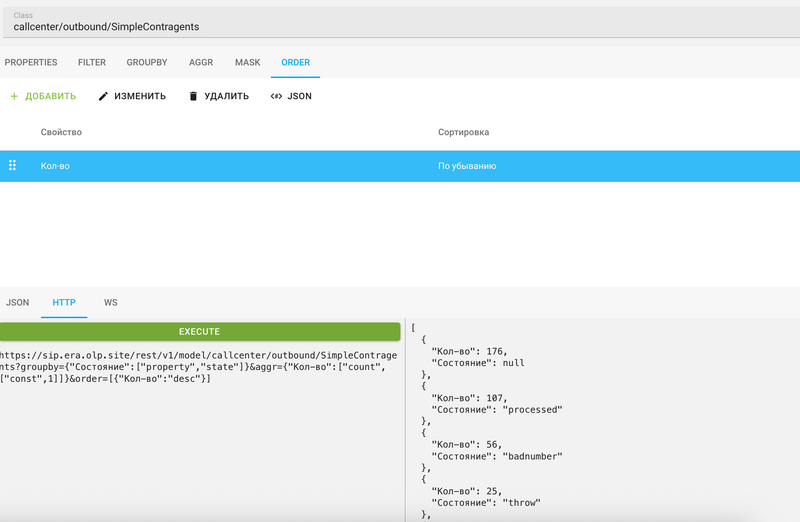Image resolution: width=800 pixels, height=522 pixels.
Task: Click the trash icon for Удалить
Action: click(x=193, y=96)
